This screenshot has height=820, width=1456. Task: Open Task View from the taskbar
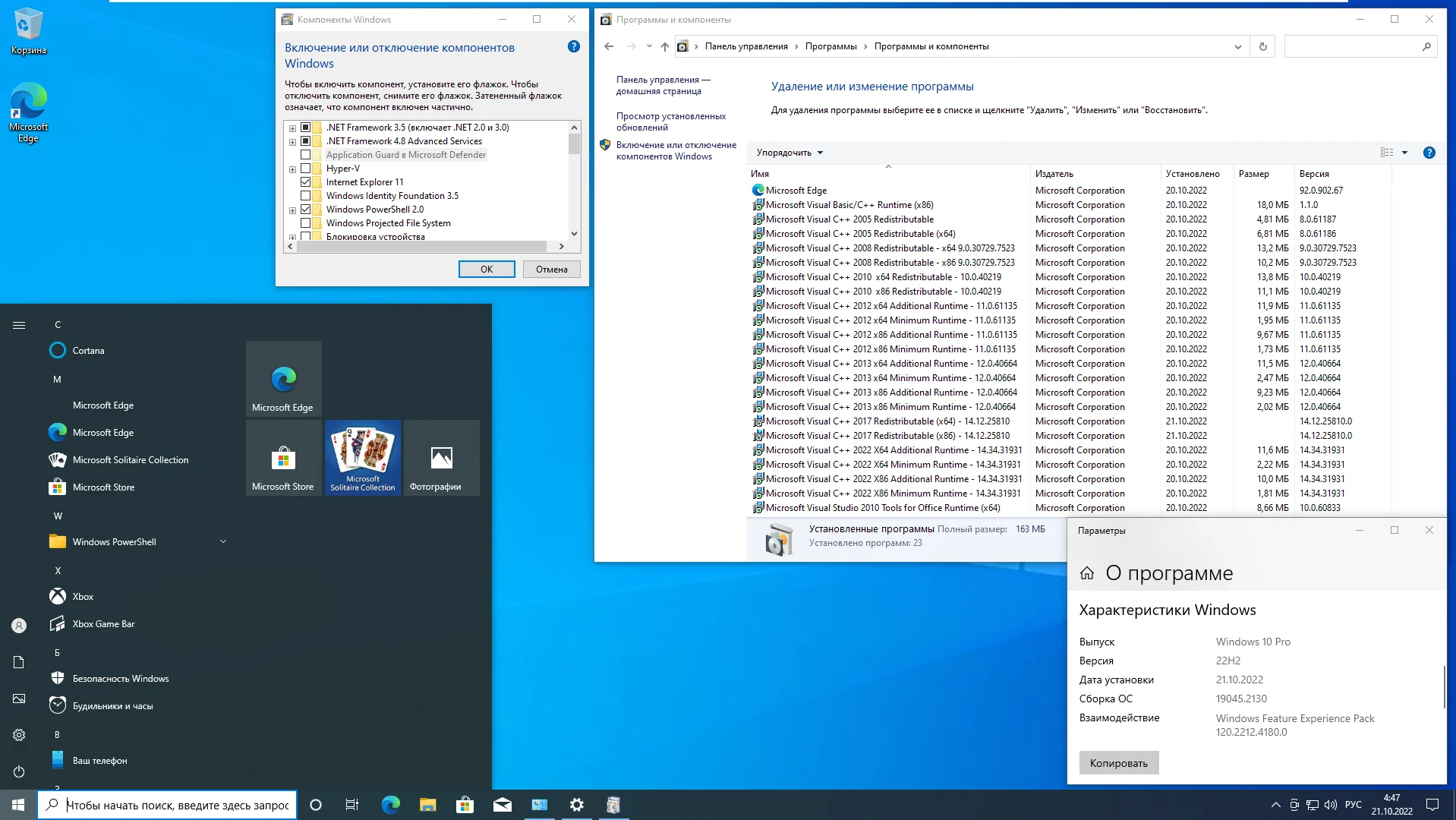(351, 805)
